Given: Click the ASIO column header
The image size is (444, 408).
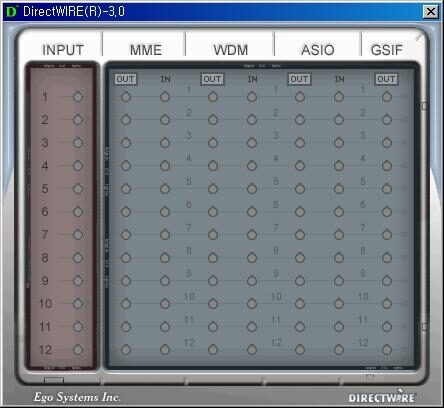Looking at the screenshot, I should (317, 50).
